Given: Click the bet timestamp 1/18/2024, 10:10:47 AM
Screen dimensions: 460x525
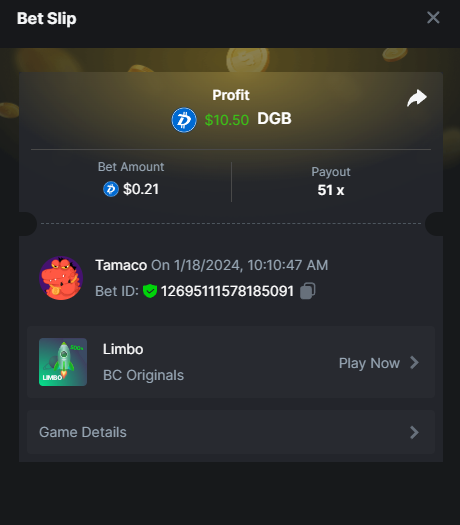Looking at the screenshot, I should click(x=251, y=265).
